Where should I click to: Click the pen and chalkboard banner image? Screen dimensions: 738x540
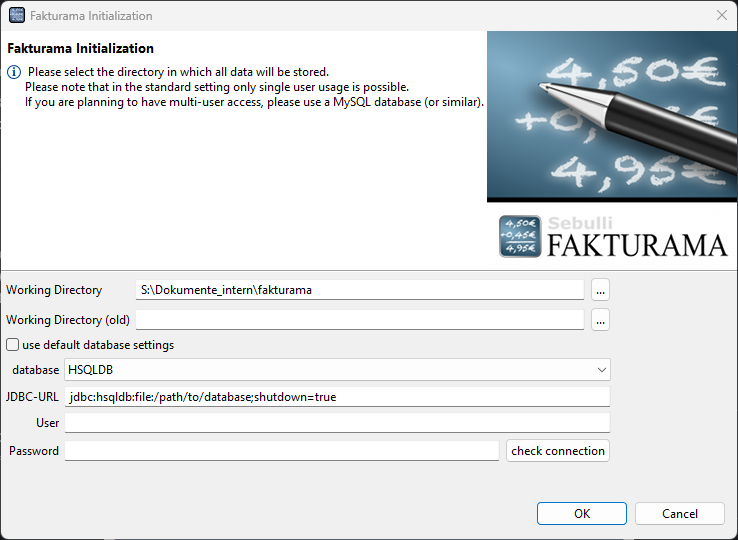pos(612,116)
